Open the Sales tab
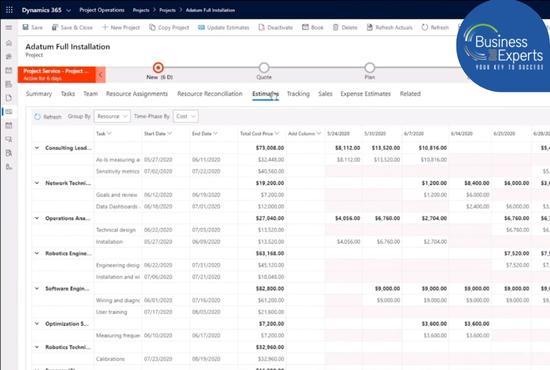Image resolution: width=550 pixels, height=370 pixels. [325, 94]
